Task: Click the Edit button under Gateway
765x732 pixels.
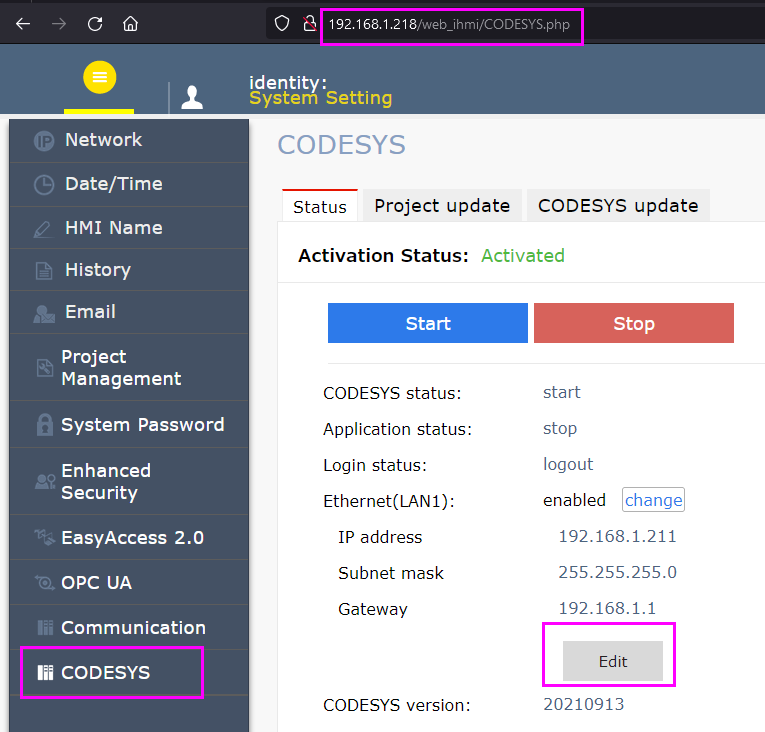Action: [613, 661]
